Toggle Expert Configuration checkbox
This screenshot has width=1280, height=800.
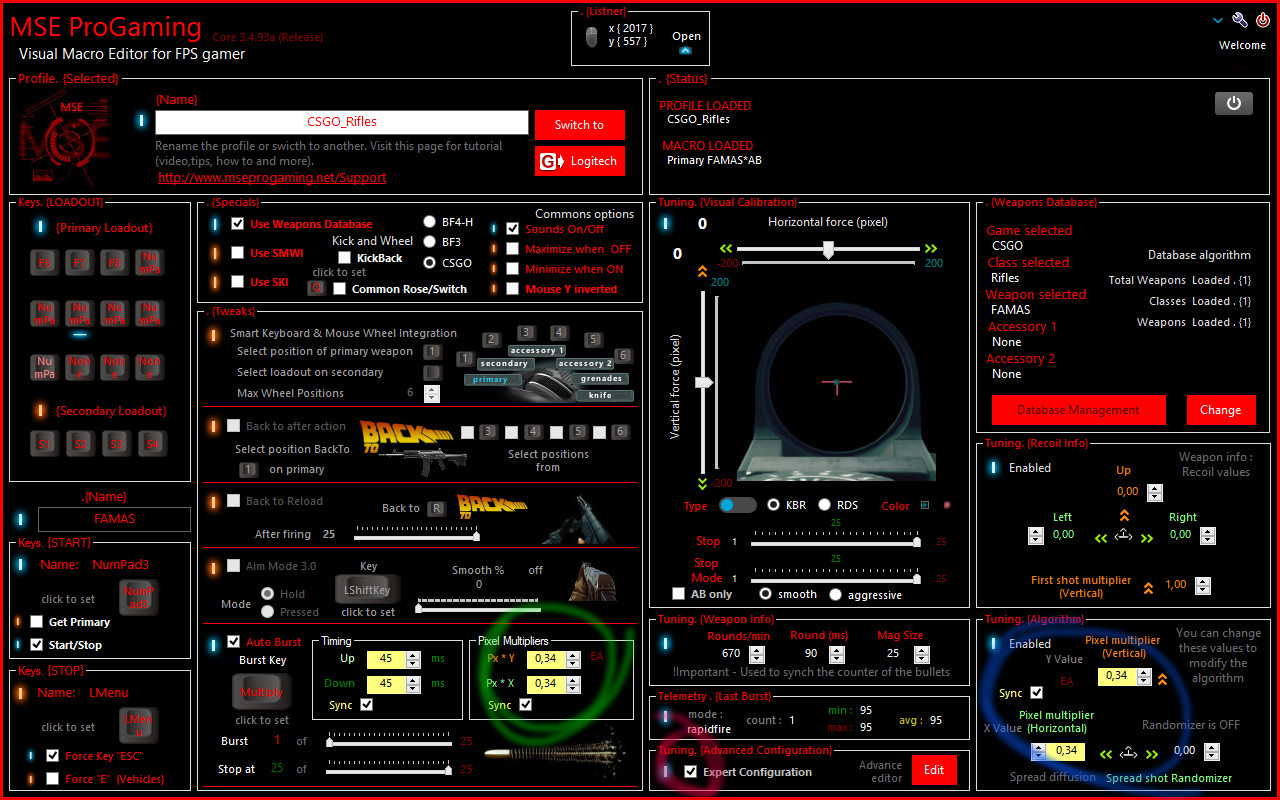point(690,772)
